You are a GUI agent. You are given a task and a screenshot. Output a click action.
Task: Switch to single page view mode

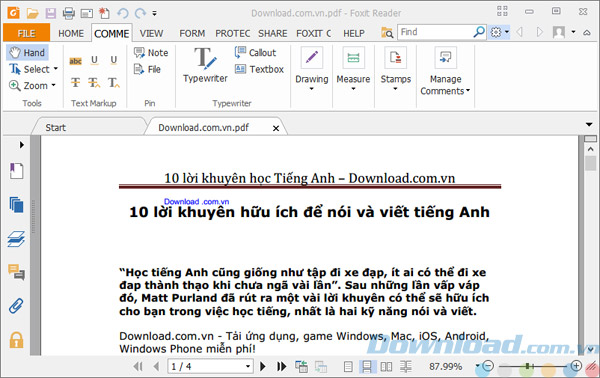click(348, 367)
